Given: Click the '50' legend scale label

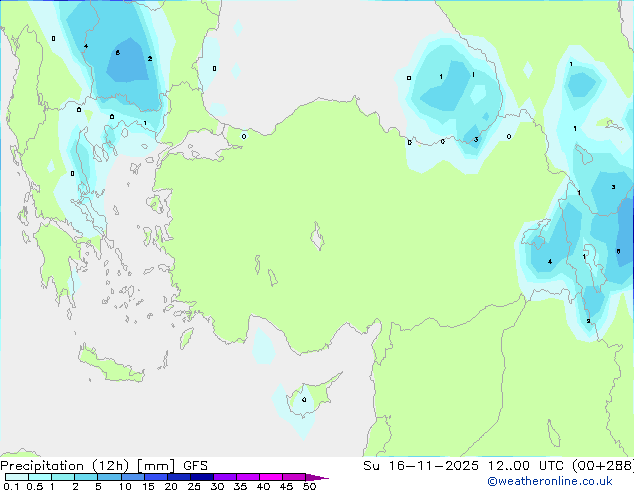Looking at the screenshot, I should tap(309, 486).
